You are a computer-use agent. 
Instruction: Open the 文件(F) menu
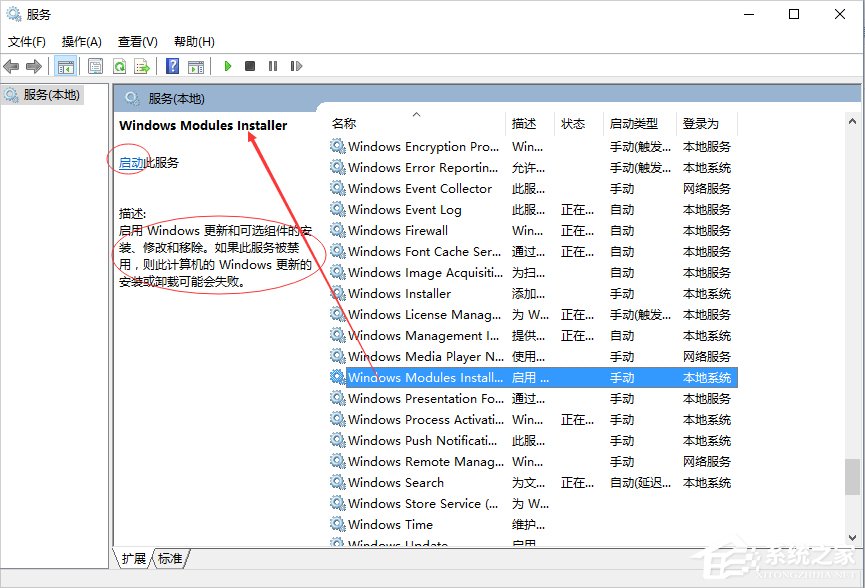25,41
